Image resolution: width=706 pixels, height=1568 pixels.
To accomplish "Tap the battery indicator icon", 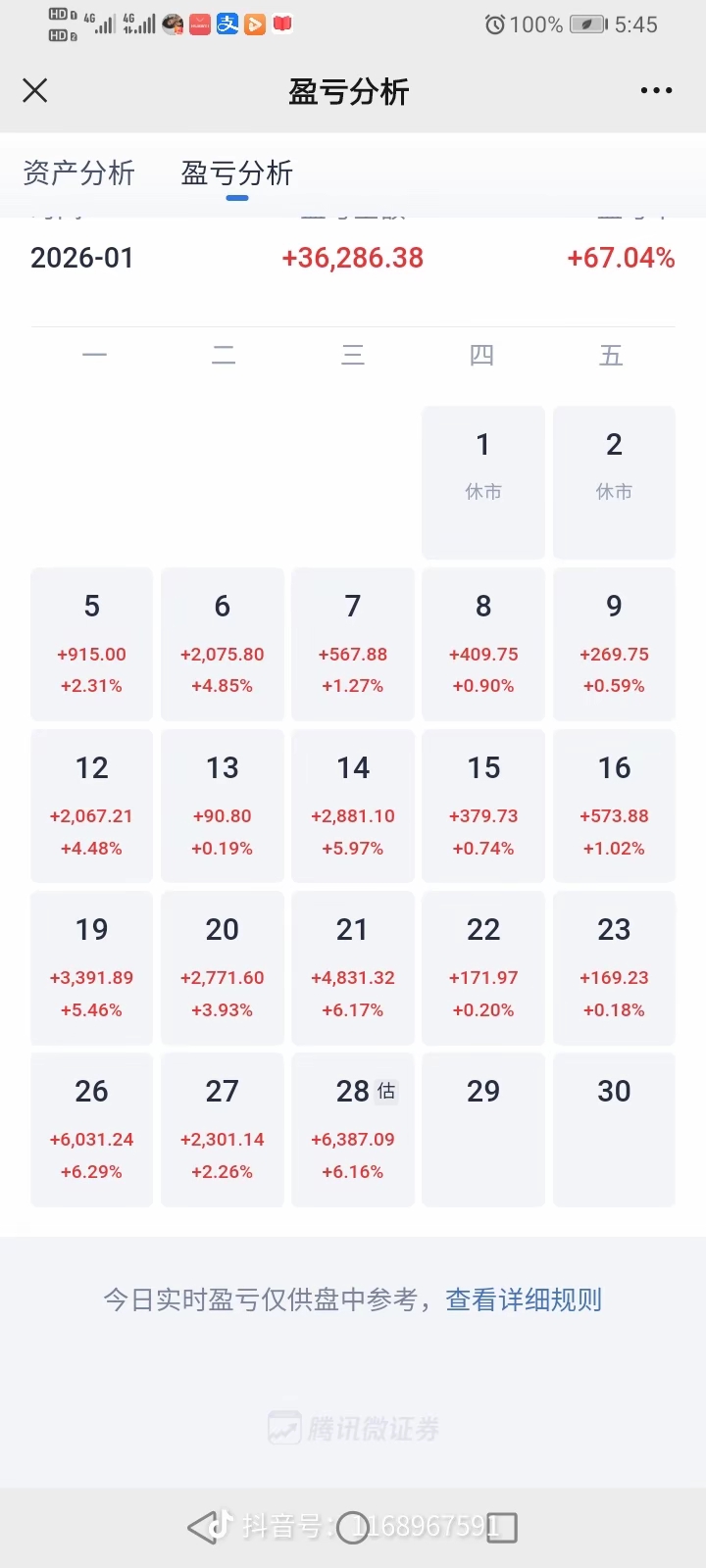I will pyautogui.click(x=587, y=24).
